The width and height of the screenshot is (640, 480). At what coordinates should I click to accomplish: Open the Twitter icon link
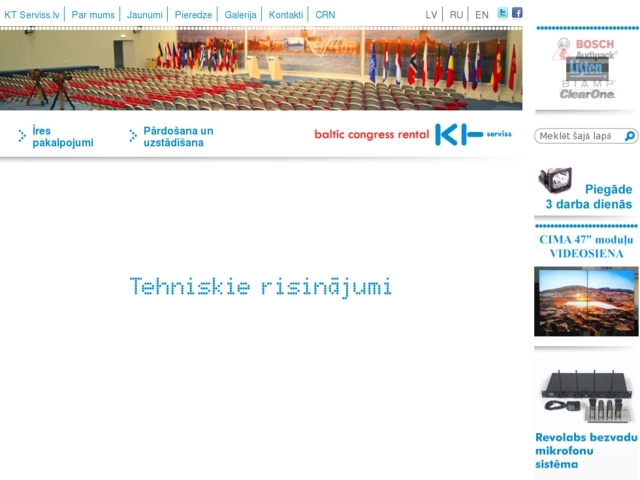coord(502,13)
